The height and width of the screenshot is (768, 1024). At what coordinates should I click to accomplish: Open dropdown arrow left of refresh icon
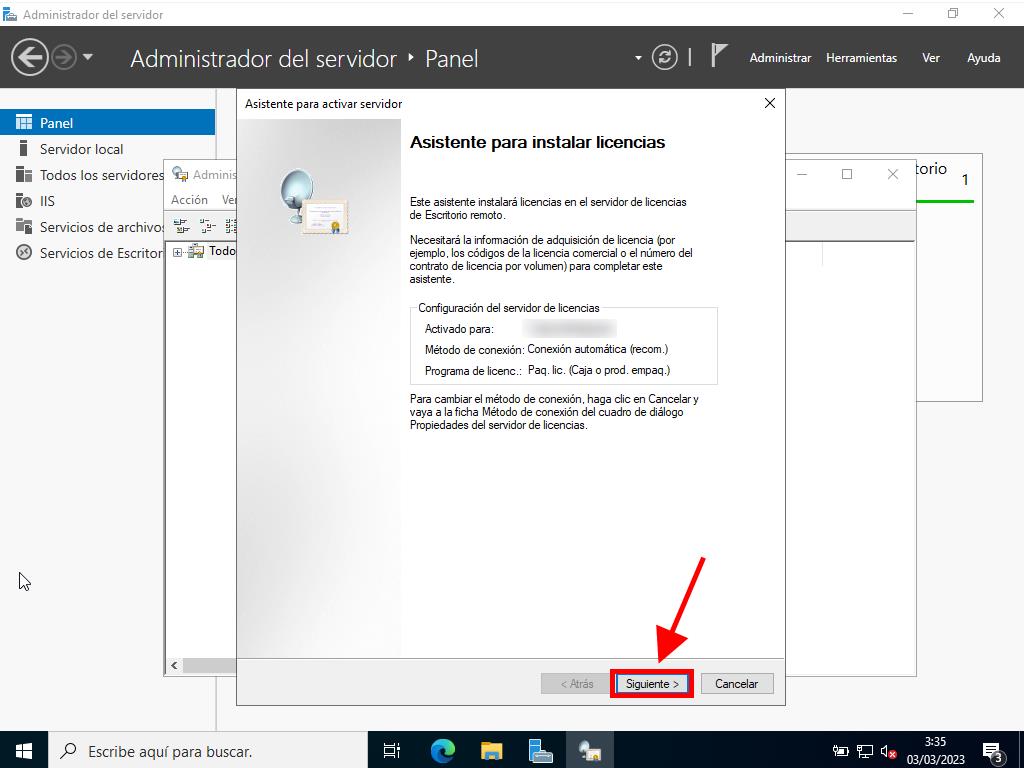click(x=638, y=58)
